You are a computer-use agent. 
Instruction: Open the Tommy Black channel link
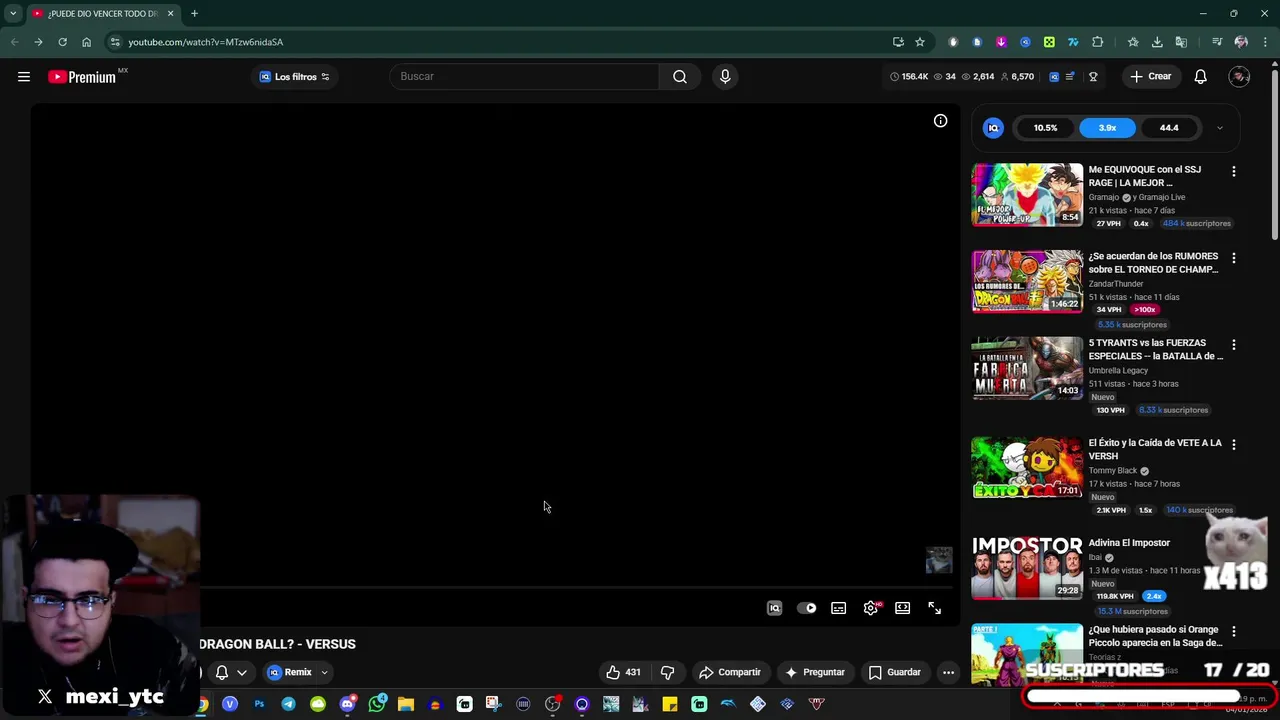point(1113,471)
